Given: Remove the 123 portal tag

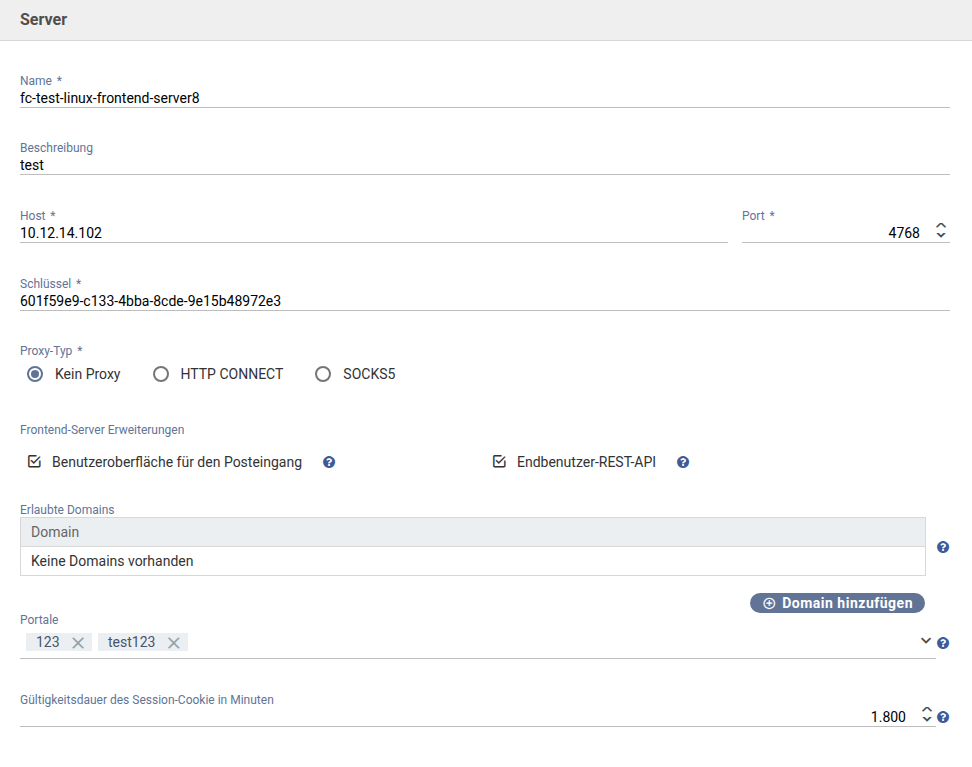Looking at the screenshot, I should (x=79, y=643).
